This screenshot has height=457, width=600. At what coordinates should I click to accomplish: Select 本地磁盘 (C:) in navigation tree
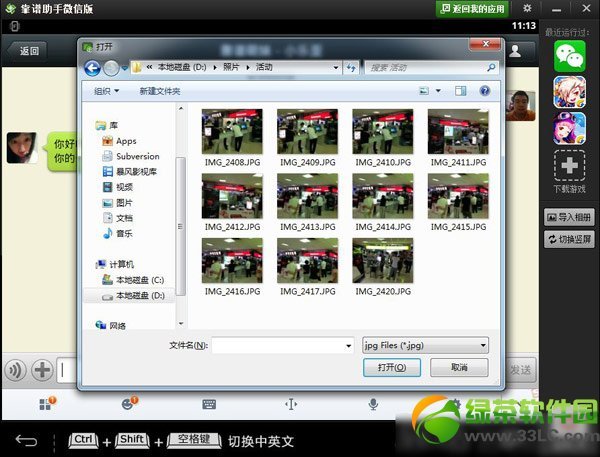tap(133, 280)
